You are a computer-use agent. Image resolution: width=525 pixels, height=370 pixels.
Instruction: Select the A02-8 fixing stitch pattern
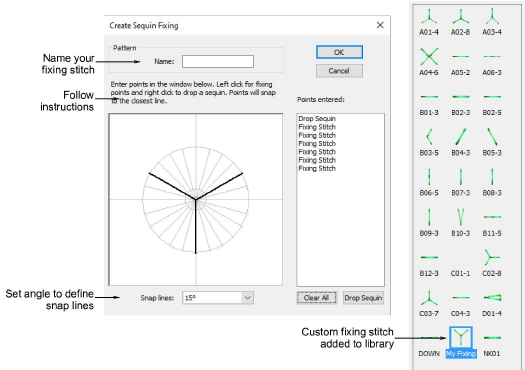click(x=460, y=22)
